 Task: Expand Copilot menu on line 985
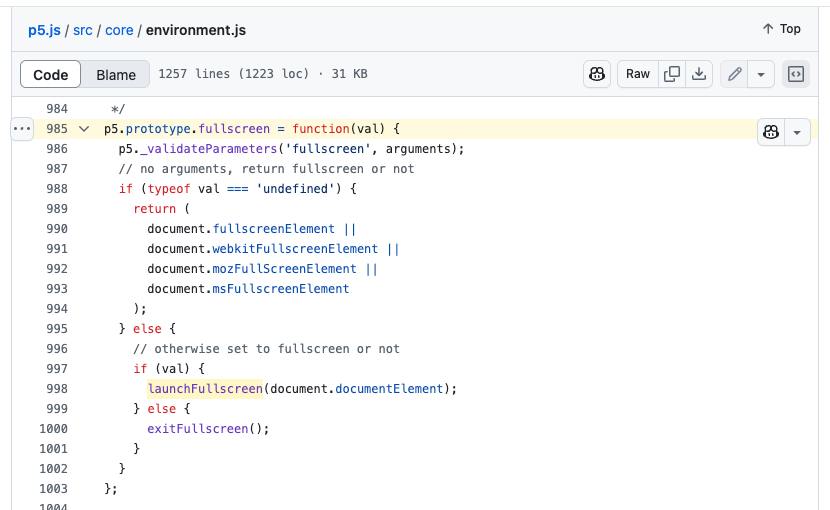point(797,132)
